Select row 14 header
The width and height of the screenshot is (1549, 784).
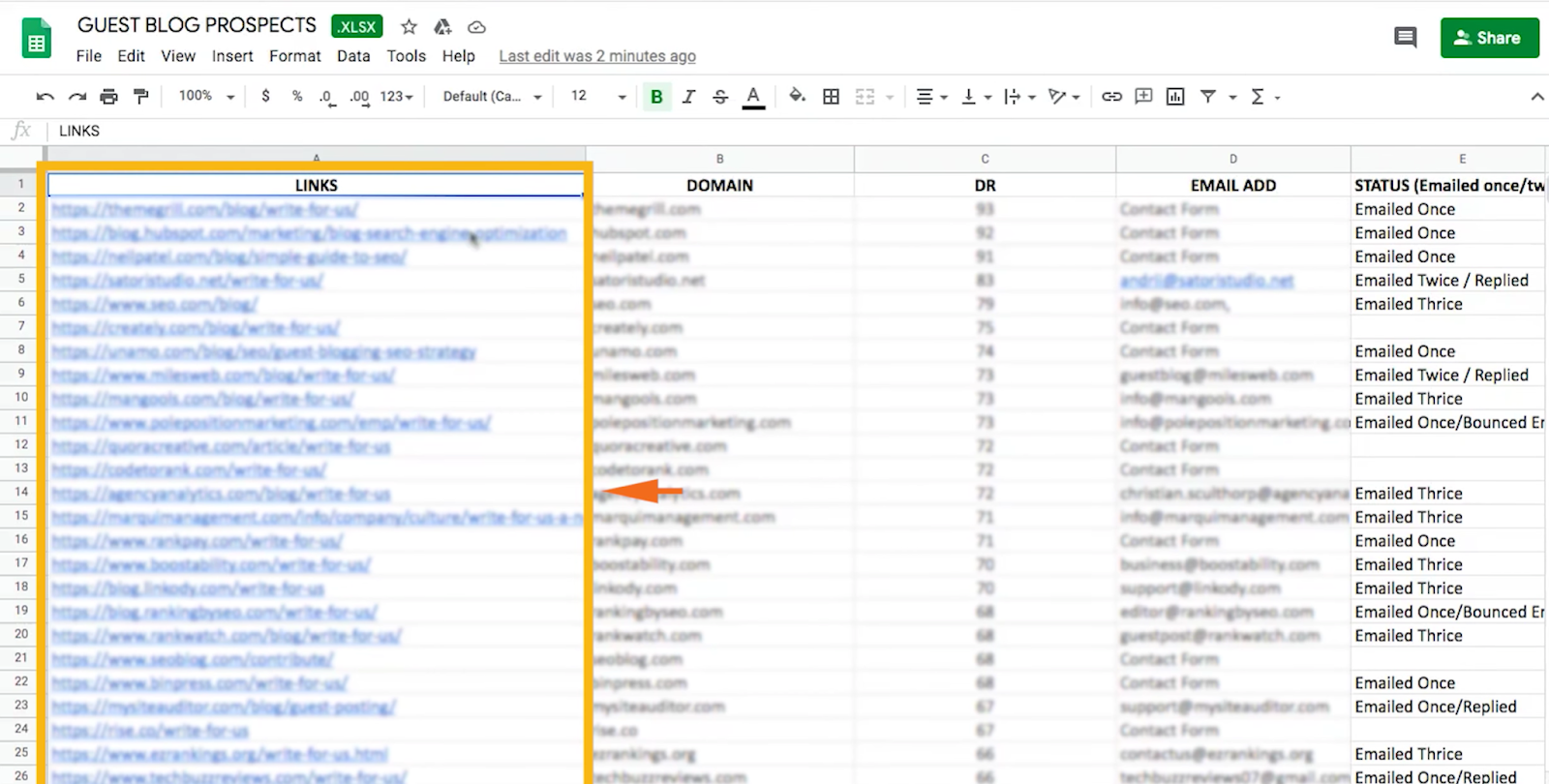click(x=21, y=493)
